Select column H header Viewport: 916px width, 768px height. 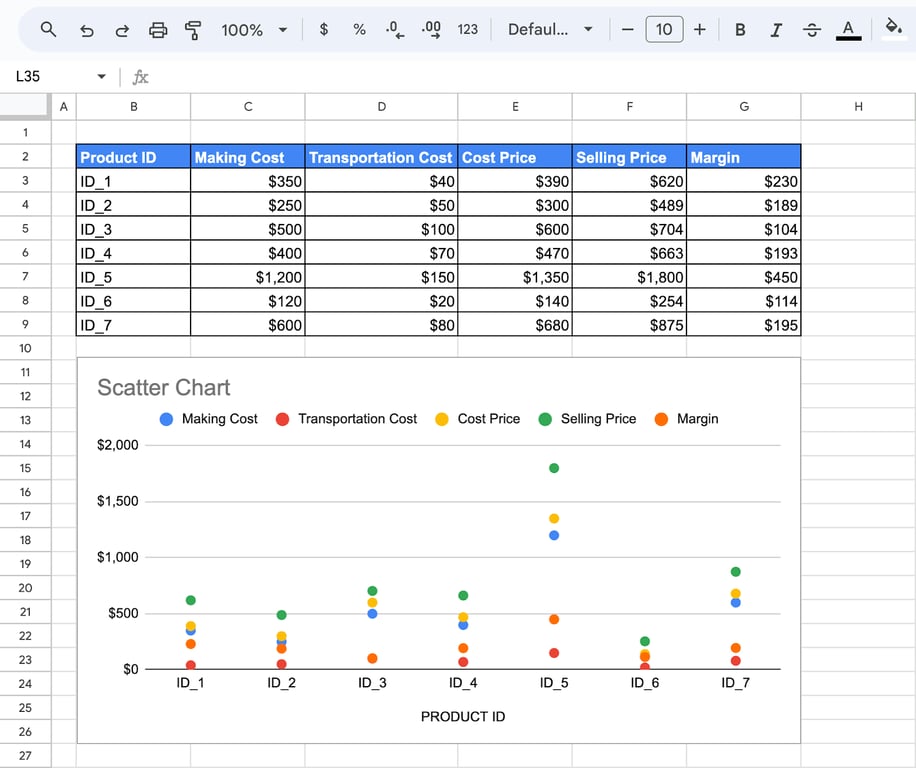click(858, 107)
